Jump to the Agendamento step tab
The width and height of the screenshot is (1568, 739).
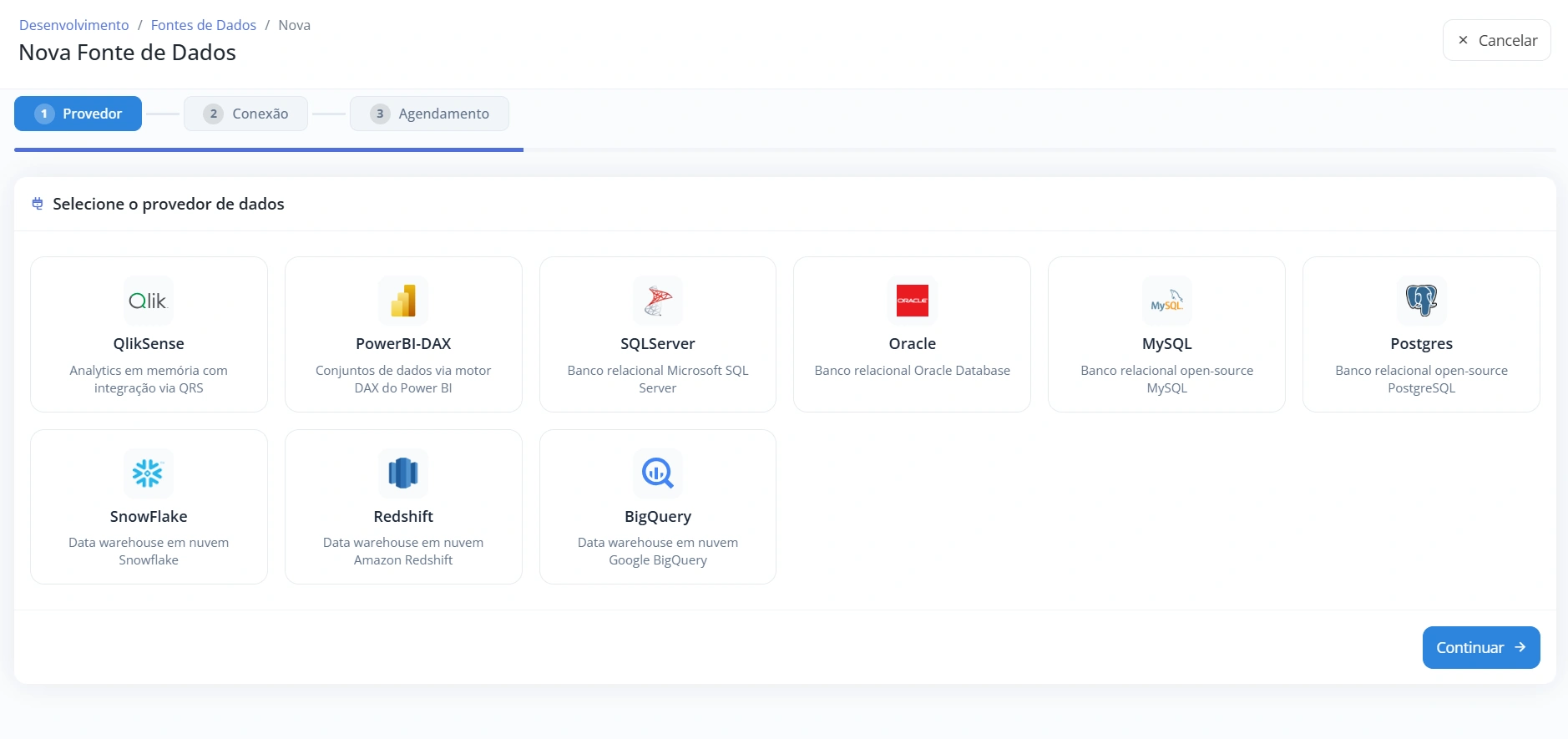[429, 114]
